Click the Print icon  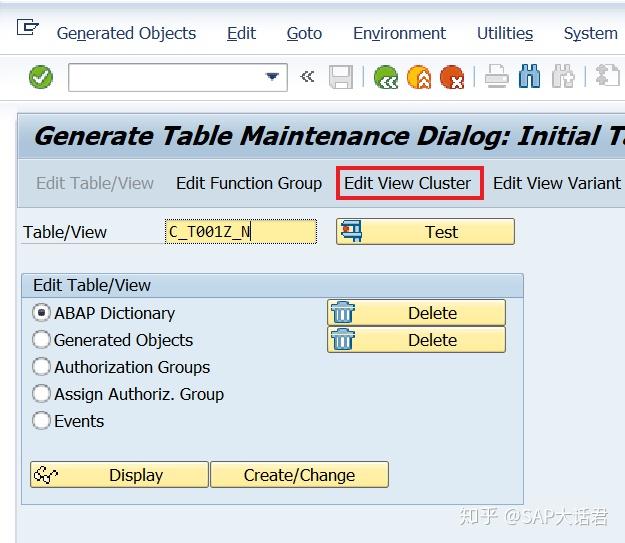pyautogui.click(x=497, y=77)
